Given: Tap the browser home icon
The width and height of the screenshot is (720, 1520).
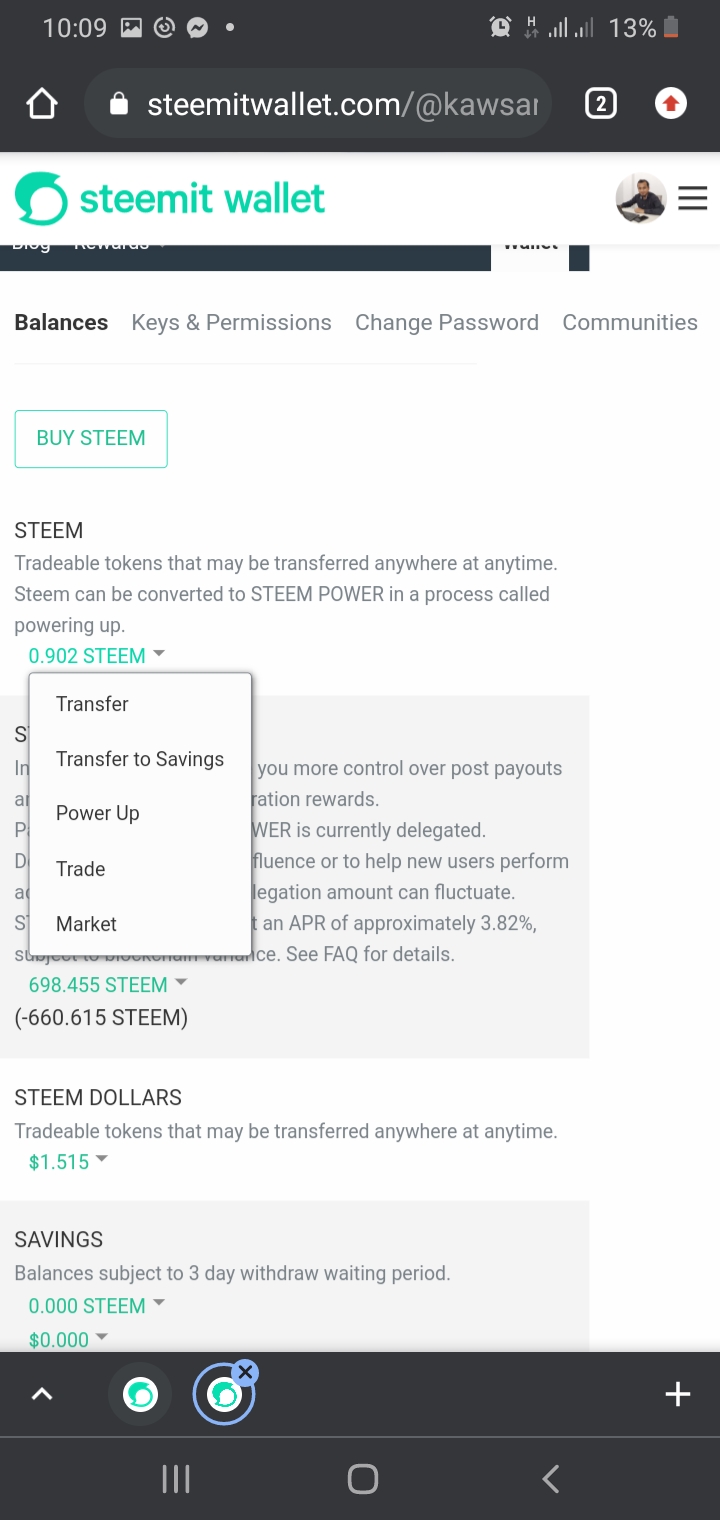Looking at the screenshot, I should click(x=42, y=104).
